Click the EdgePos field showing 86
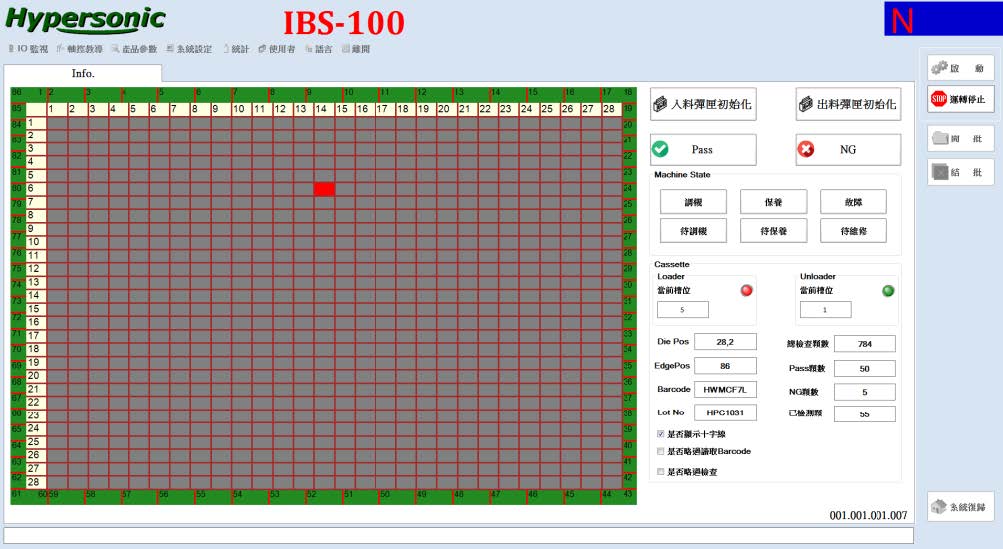The image size is (1003, 549). pos(725,366)
